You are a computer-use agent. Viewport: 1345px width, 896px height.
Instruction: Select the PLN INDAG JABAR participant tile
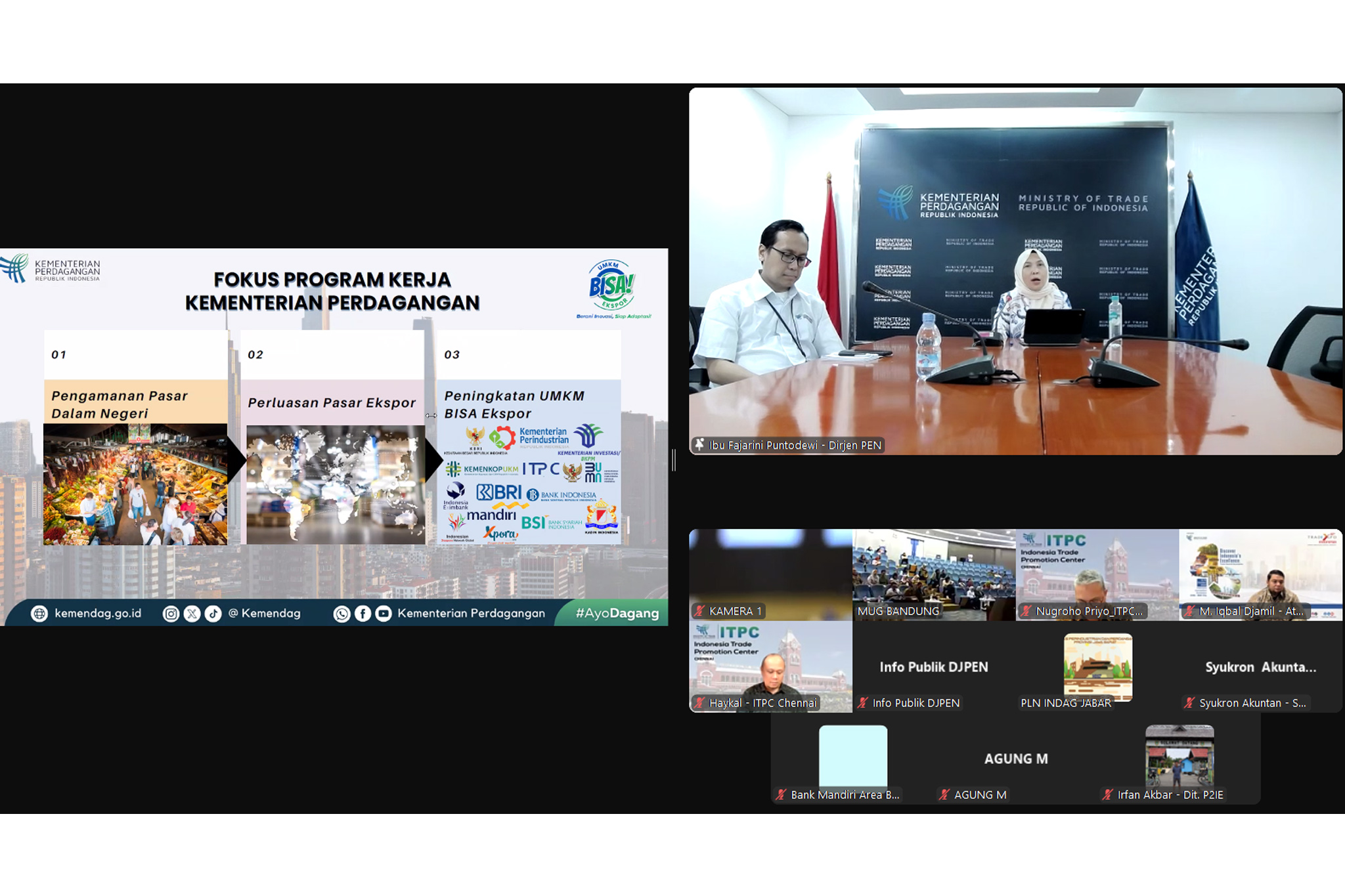pyautogui.click(x=1097, y=666)
